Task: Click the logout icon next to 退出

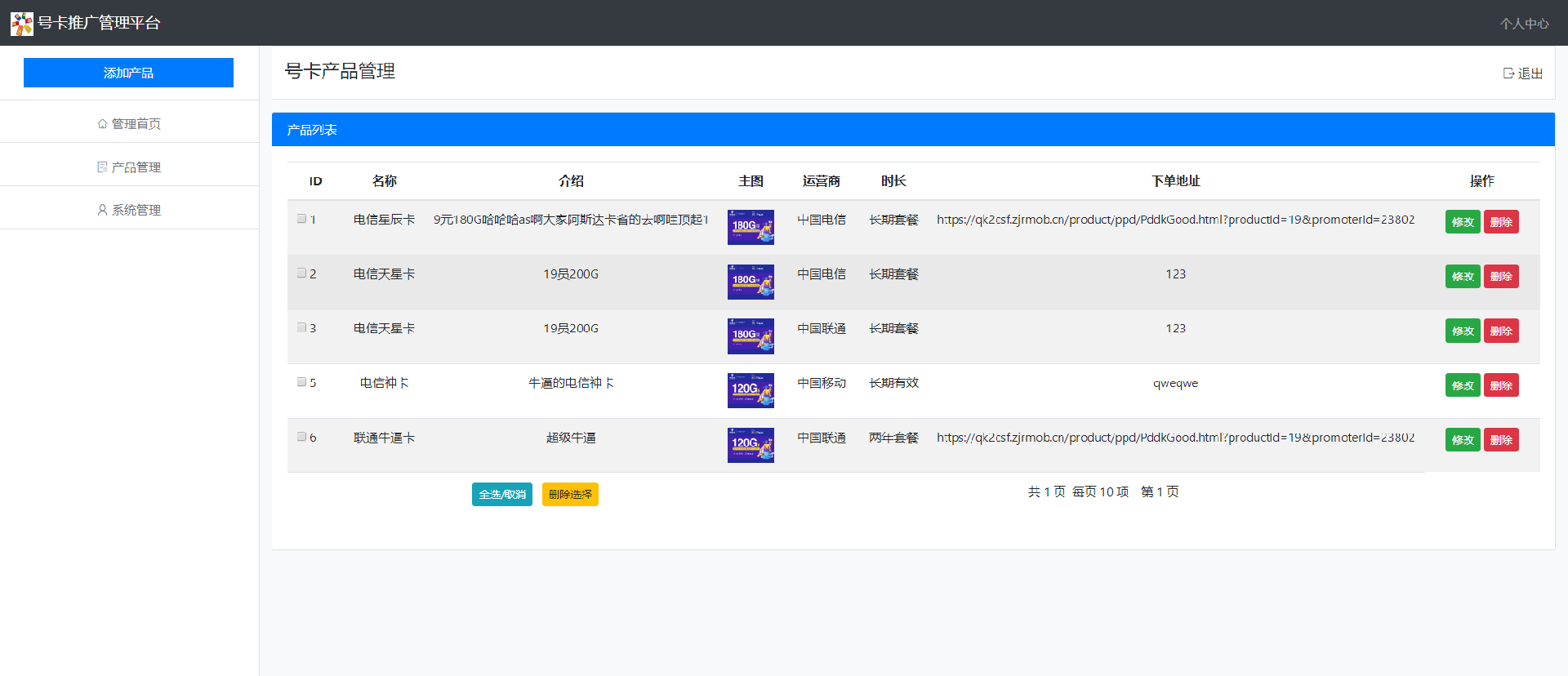Action: pos(1508,73)
